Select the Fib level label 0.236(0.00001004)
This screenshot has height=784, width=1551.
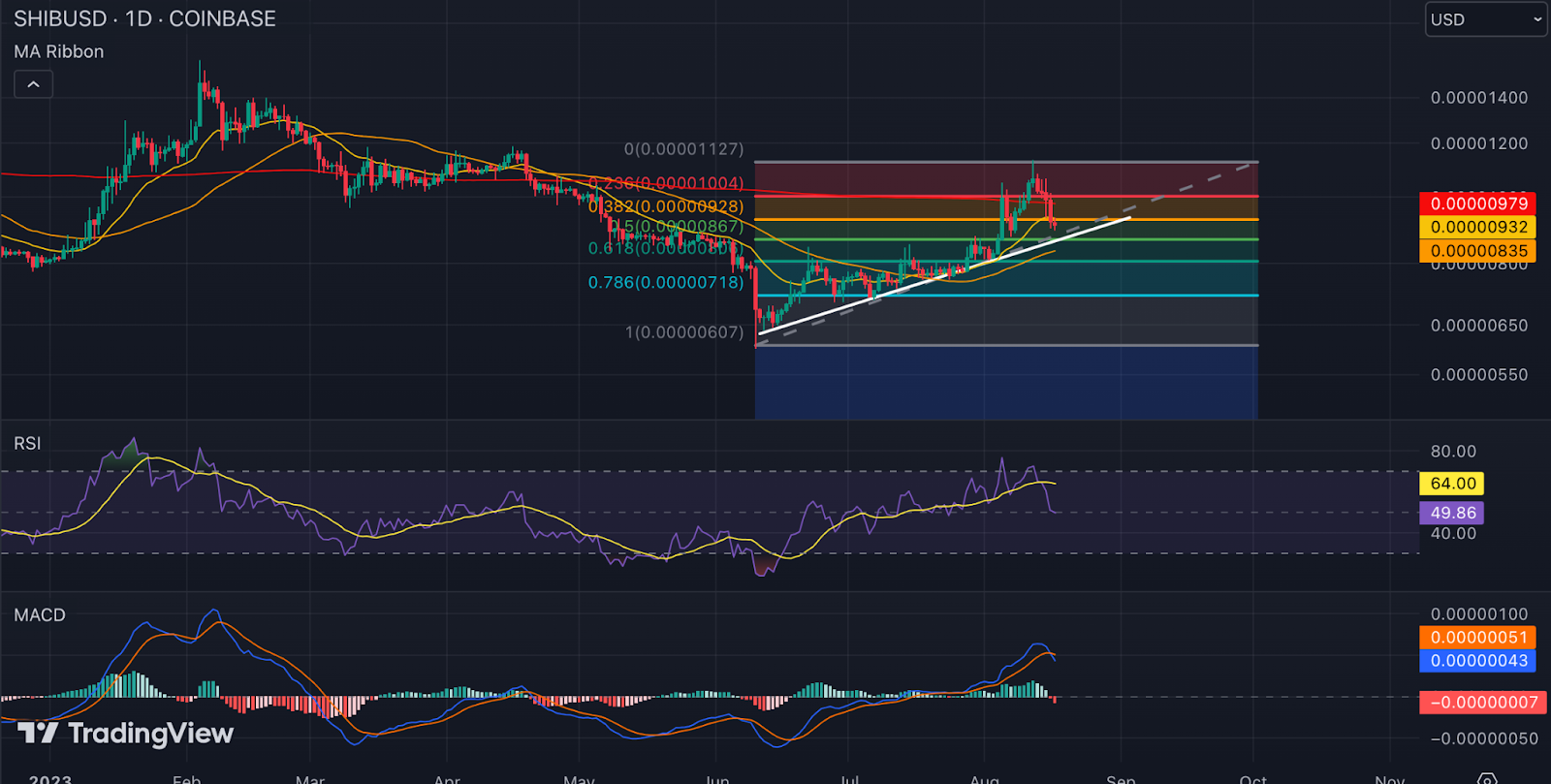tap(666, 183)
